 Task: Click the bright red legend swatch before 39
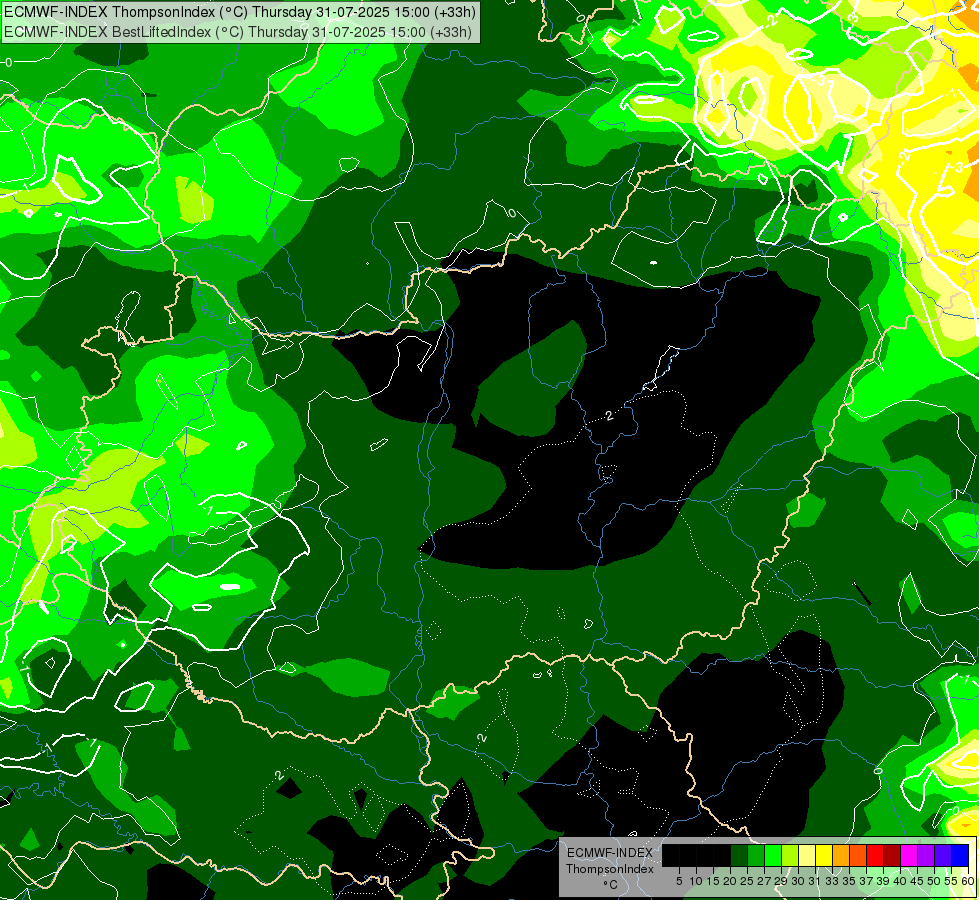tap(875, 855)
